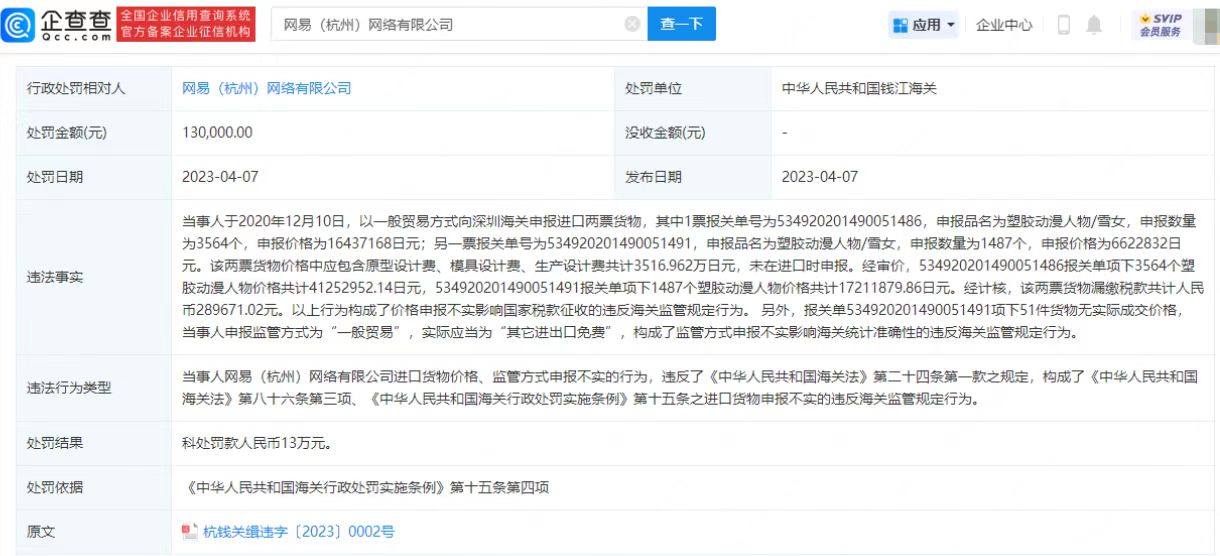1220x556 pixels.
Task: Open SVIP 会员服务
Action: tap(1160, 25)
